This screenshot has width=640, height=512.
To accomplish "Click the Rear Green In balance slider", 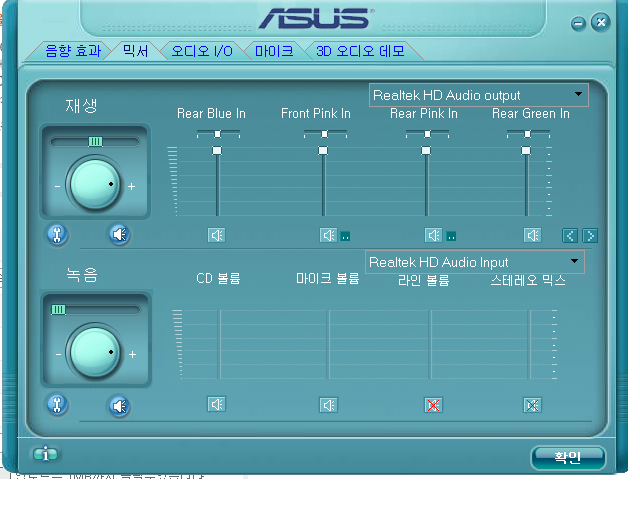I will pyautogui.click(x=528, y=134).
